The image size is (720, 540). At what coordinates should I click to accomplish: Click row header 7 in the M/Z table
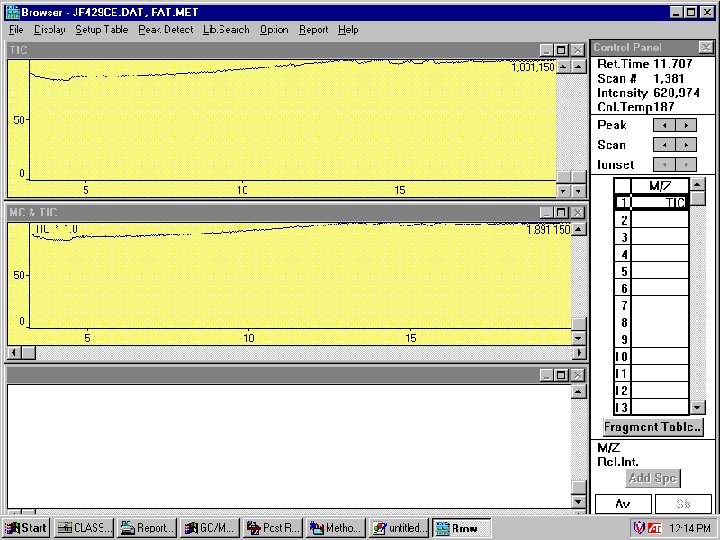pyautogui.click(x=623, y=306)
